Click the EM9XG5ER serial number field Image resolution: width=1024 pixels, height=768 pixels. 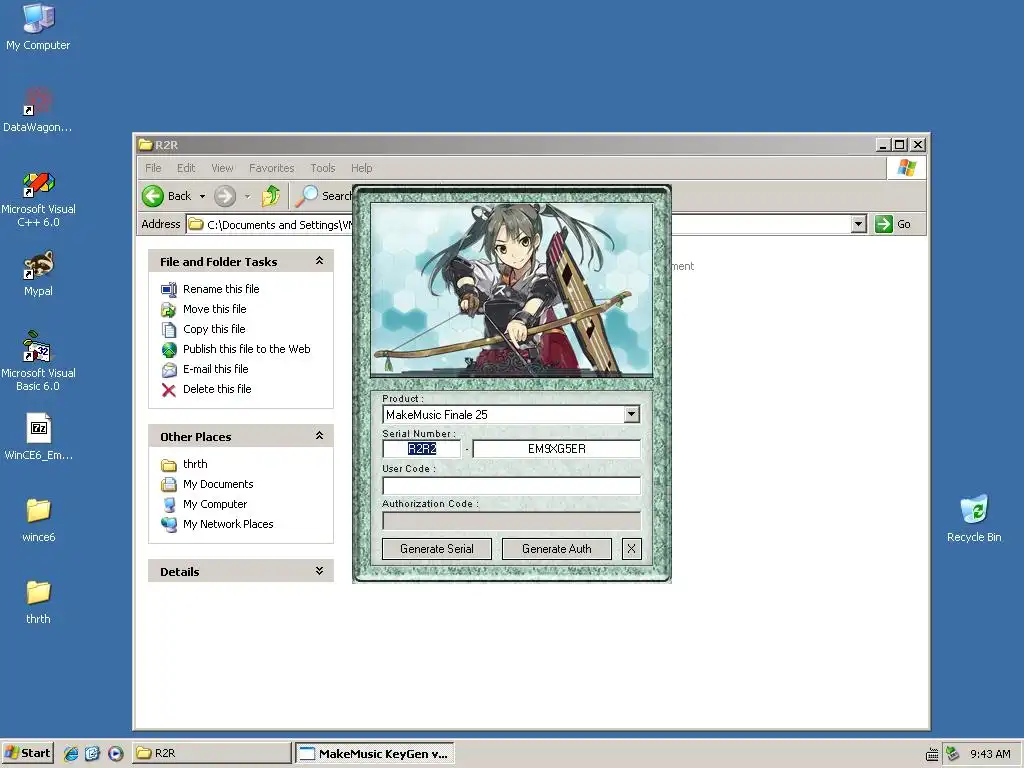point(556,449)
